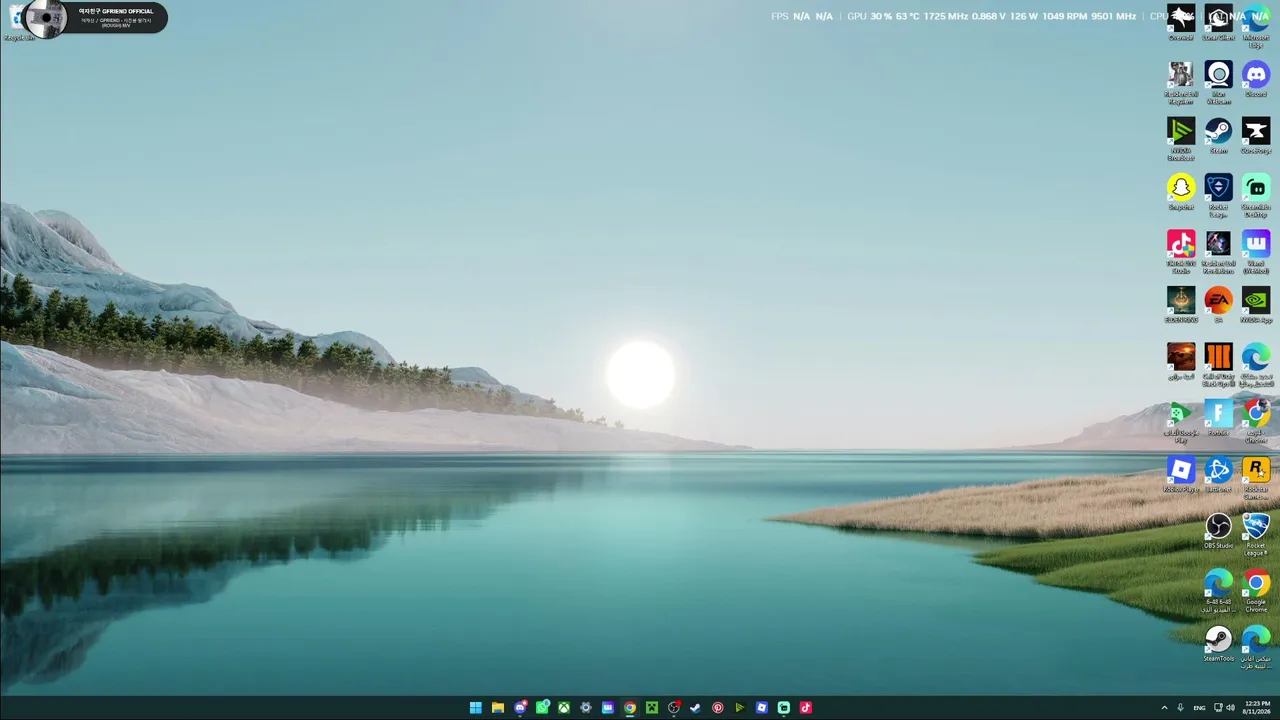
Task: Expand the hidden system tray icons
Action: point(1164,708)
